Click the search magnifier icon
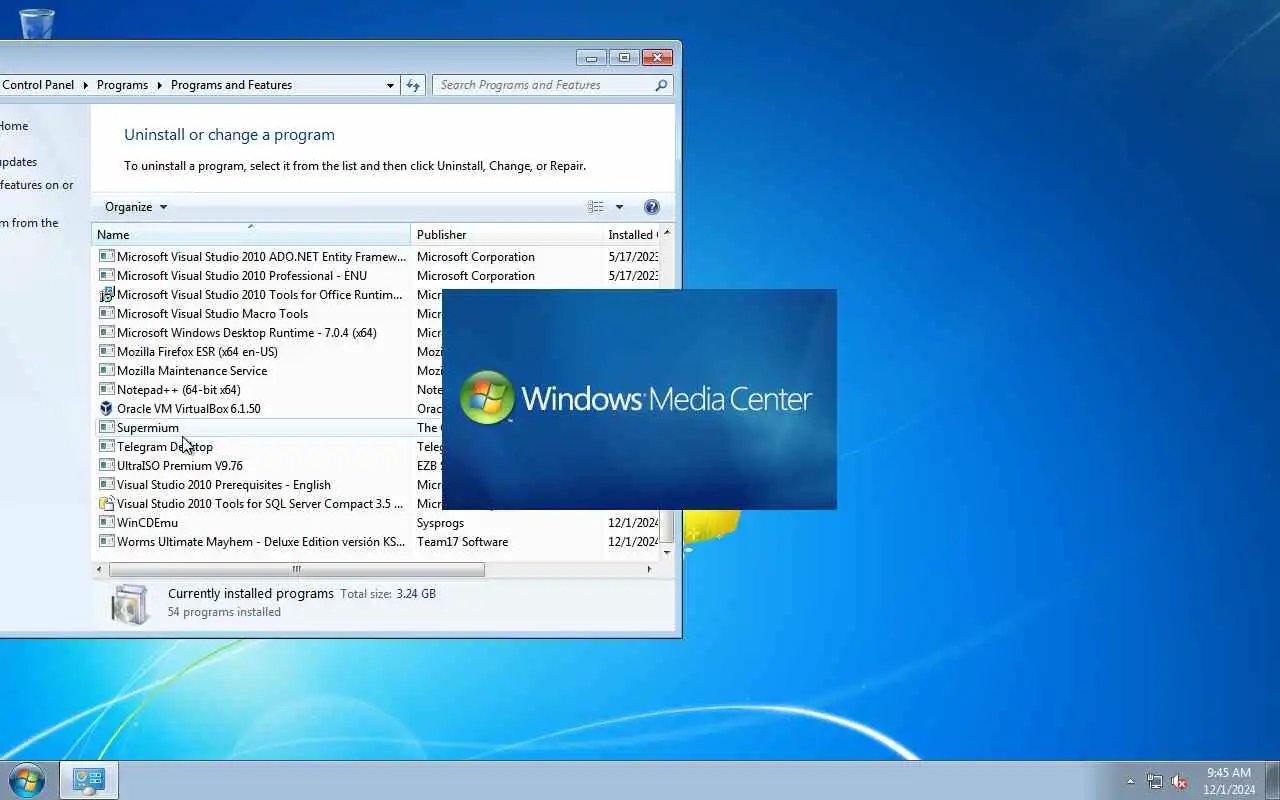Viewport: 1280px width, 800px height. [661, 85]
